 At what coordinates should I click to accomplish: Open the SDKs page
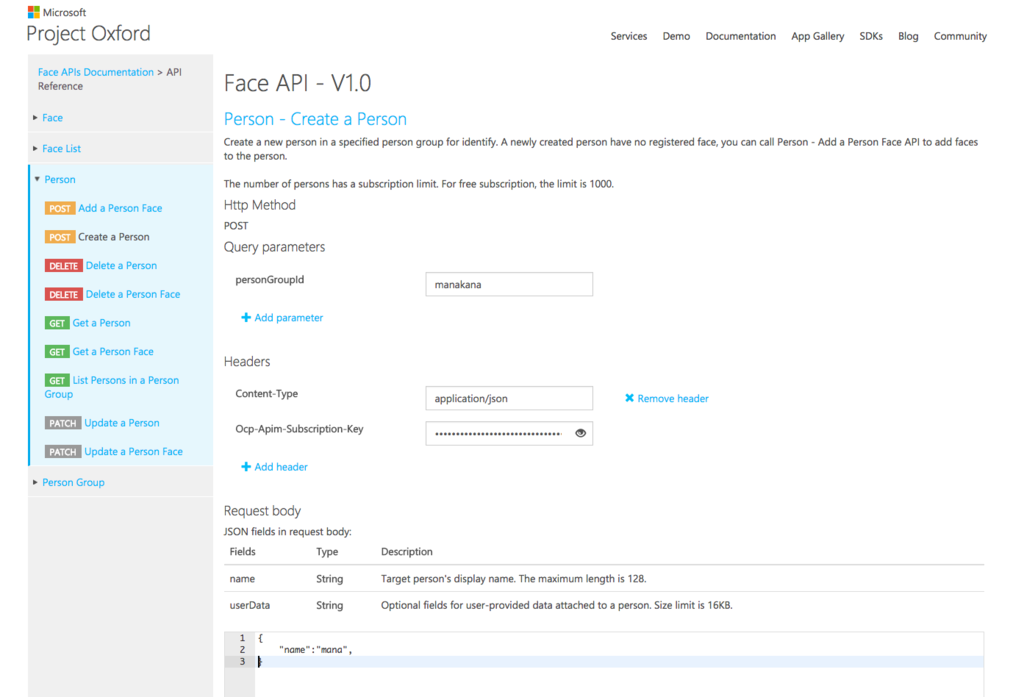[x=871, y=36]
